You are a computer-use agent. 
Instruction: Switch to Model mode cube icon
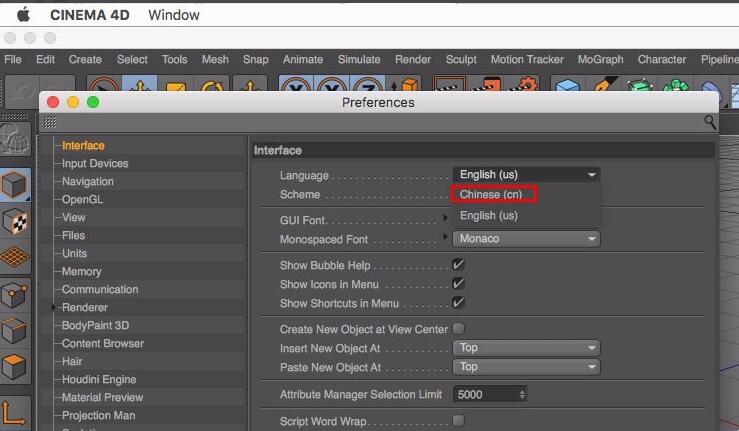tap(15, 185)
